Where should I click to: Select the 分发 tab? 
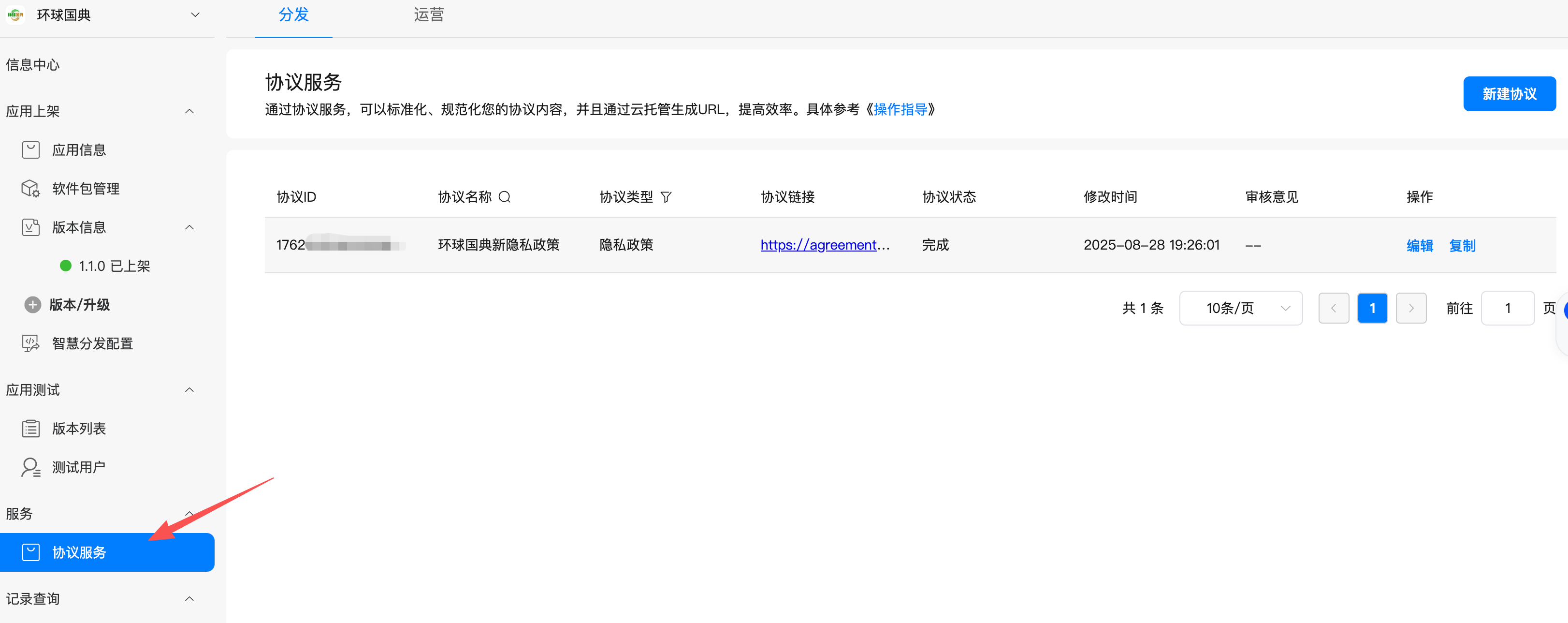(x=293, y=15)
